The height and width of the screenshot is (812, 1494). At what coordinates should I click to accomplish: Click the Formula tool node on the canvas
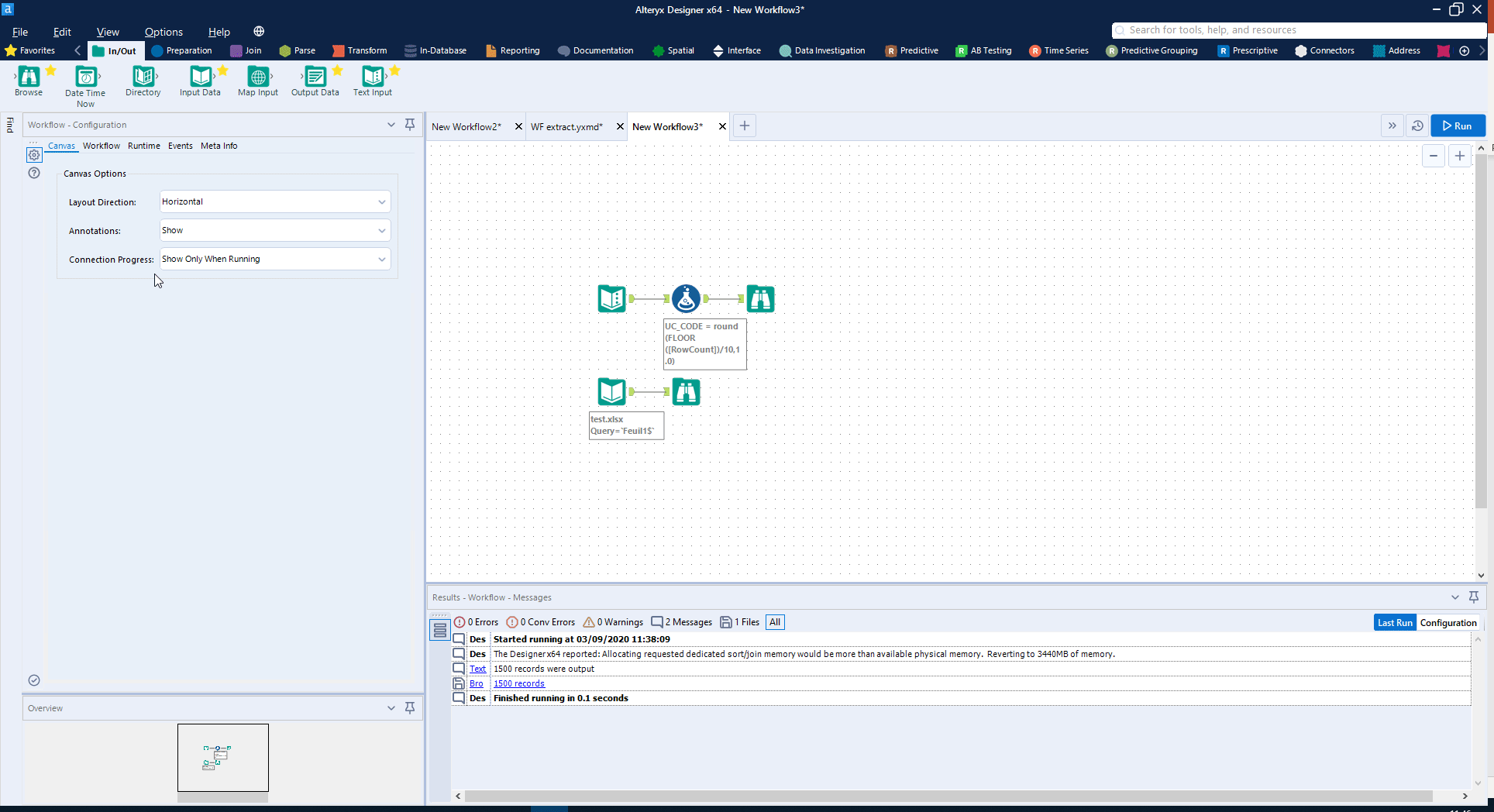[686, 298]
